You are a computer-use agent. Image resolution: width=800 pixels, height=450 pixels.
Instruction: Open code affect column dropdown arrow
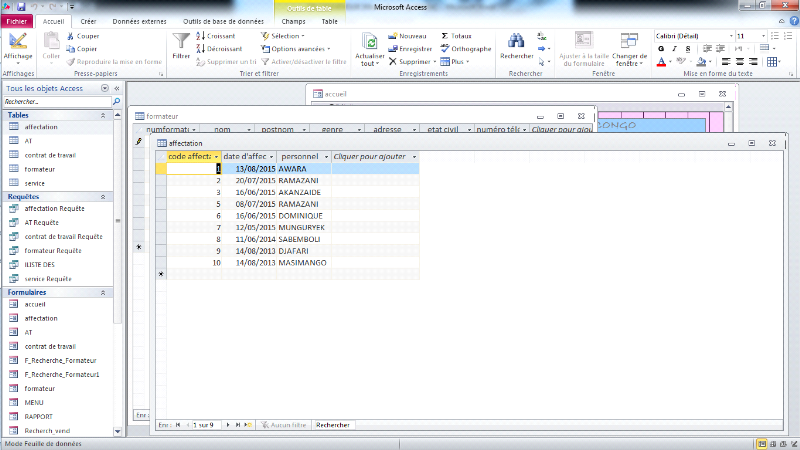216,157
